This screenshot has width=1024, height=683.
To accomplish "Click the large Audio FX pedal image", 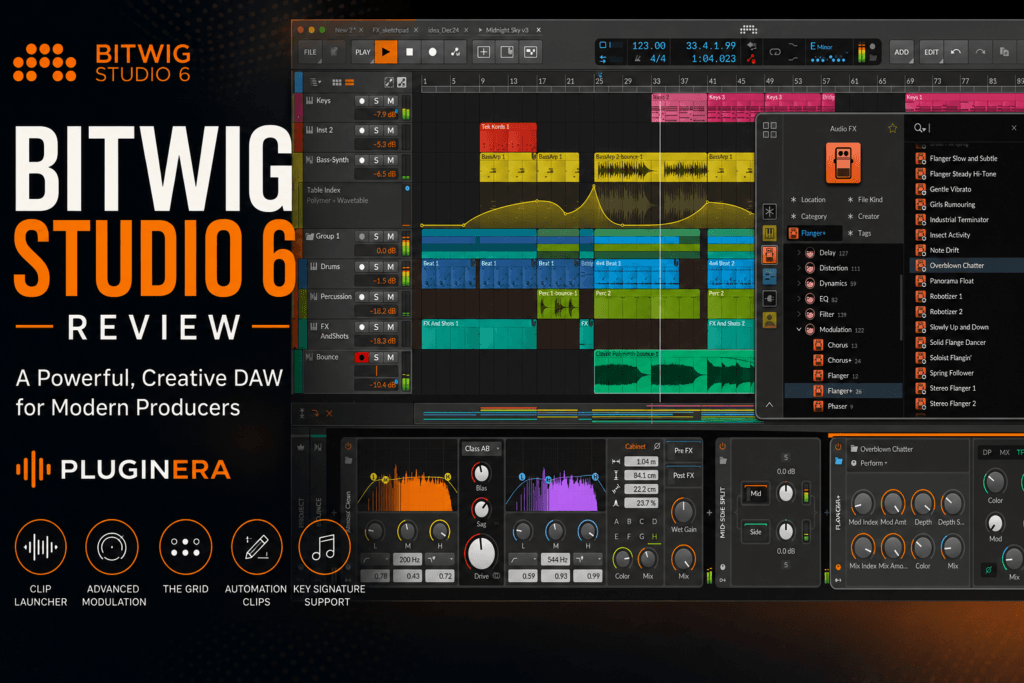I will point(843,163).
